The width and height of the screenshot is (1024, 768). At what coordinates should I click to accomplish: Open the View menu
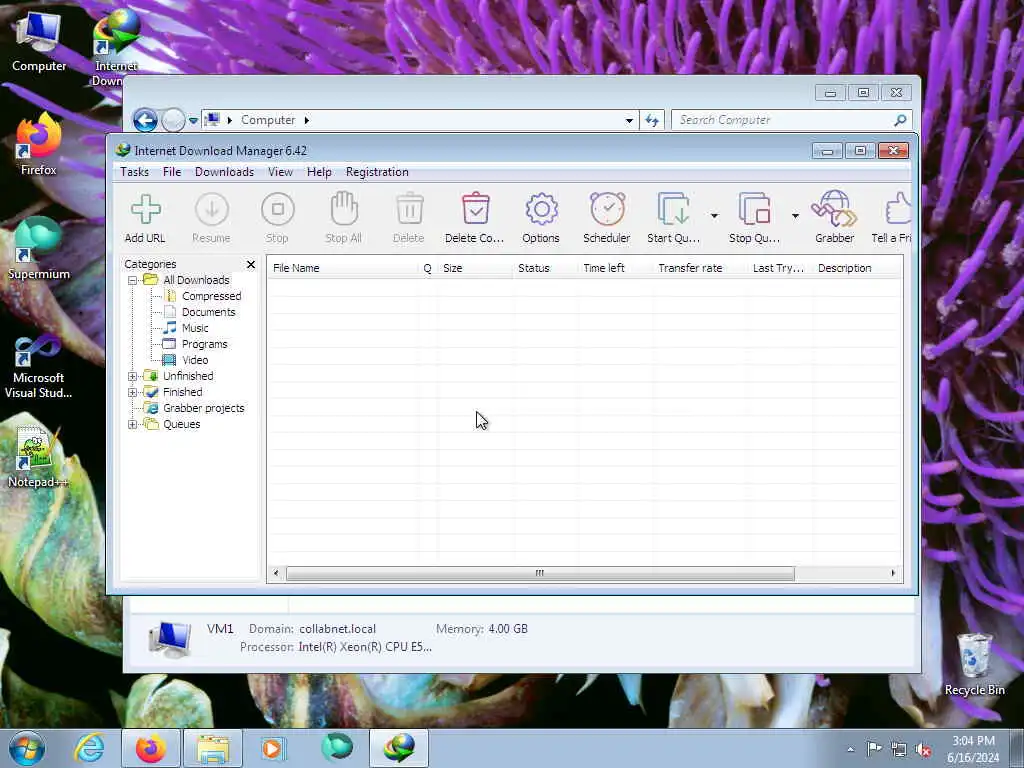tap(280, 172)
